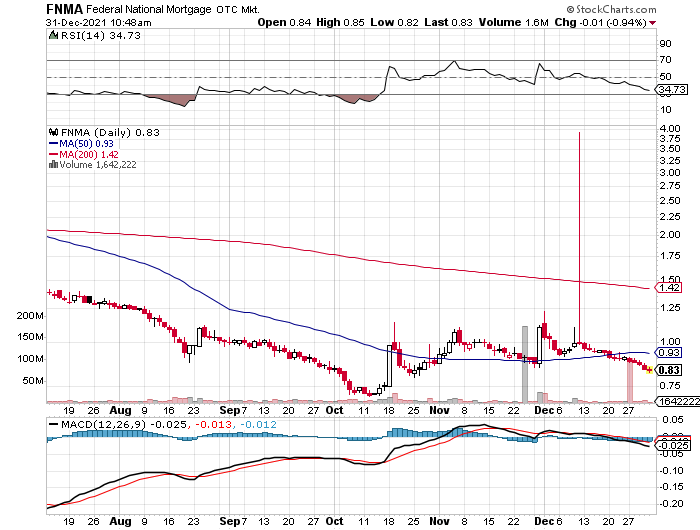Image resolution: width=700 pixels, height=530 pixels.
Task: Click the Last 0.83 header value
Action: coord(448,22)
